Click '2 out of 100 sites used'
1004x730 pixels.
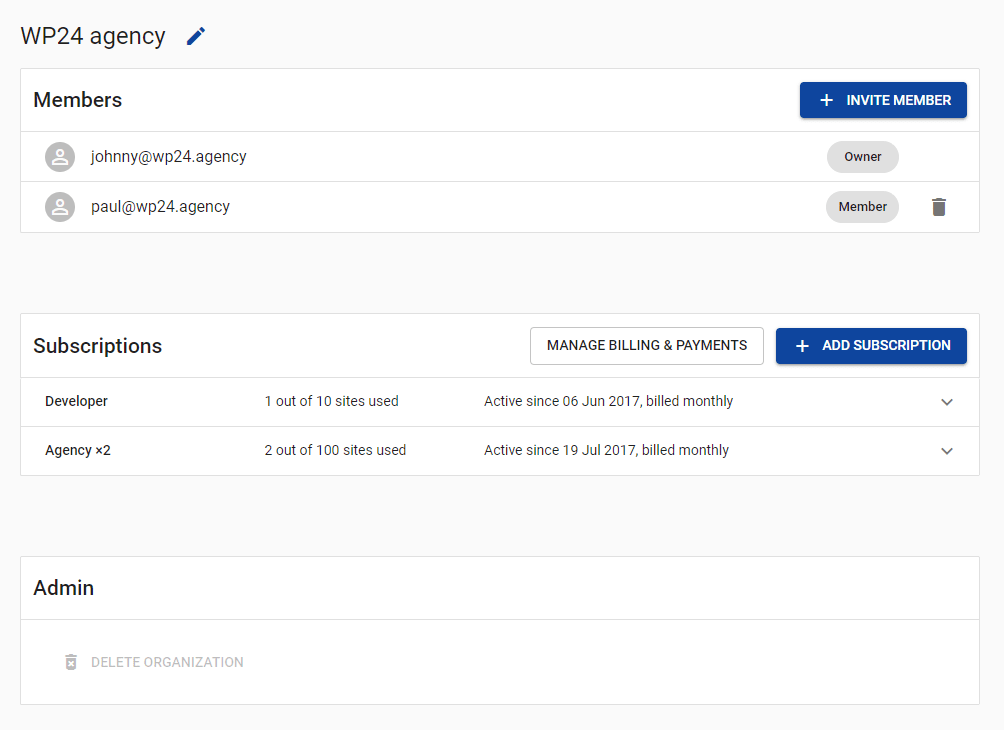coord(336,450)
